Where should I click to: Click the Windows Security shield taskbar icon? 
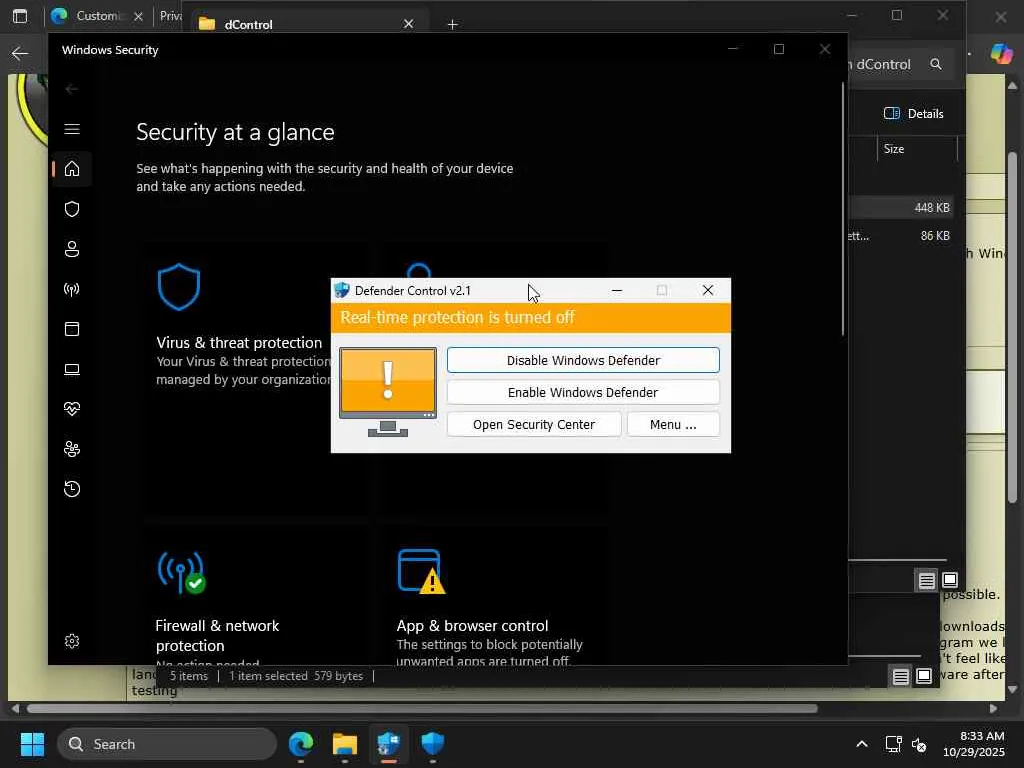432,744
